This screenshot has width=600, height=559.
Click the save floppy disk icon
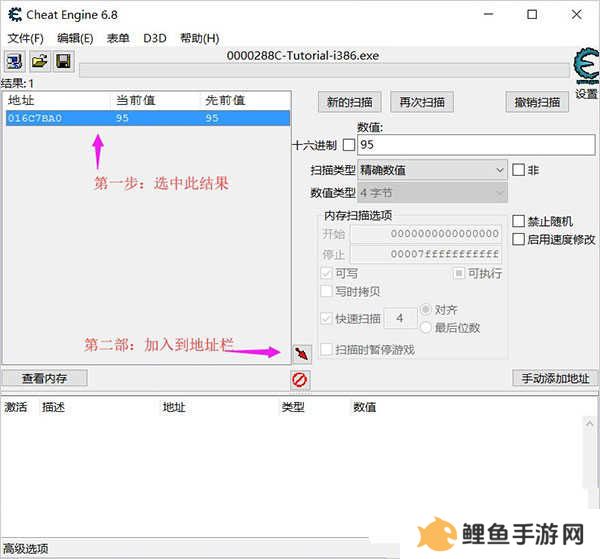pos(63,61)
